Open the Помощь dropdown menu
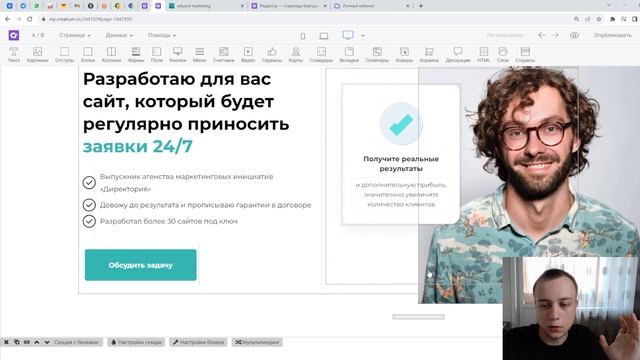Viewport: 640px width, 360px height. tap(162, 36)
